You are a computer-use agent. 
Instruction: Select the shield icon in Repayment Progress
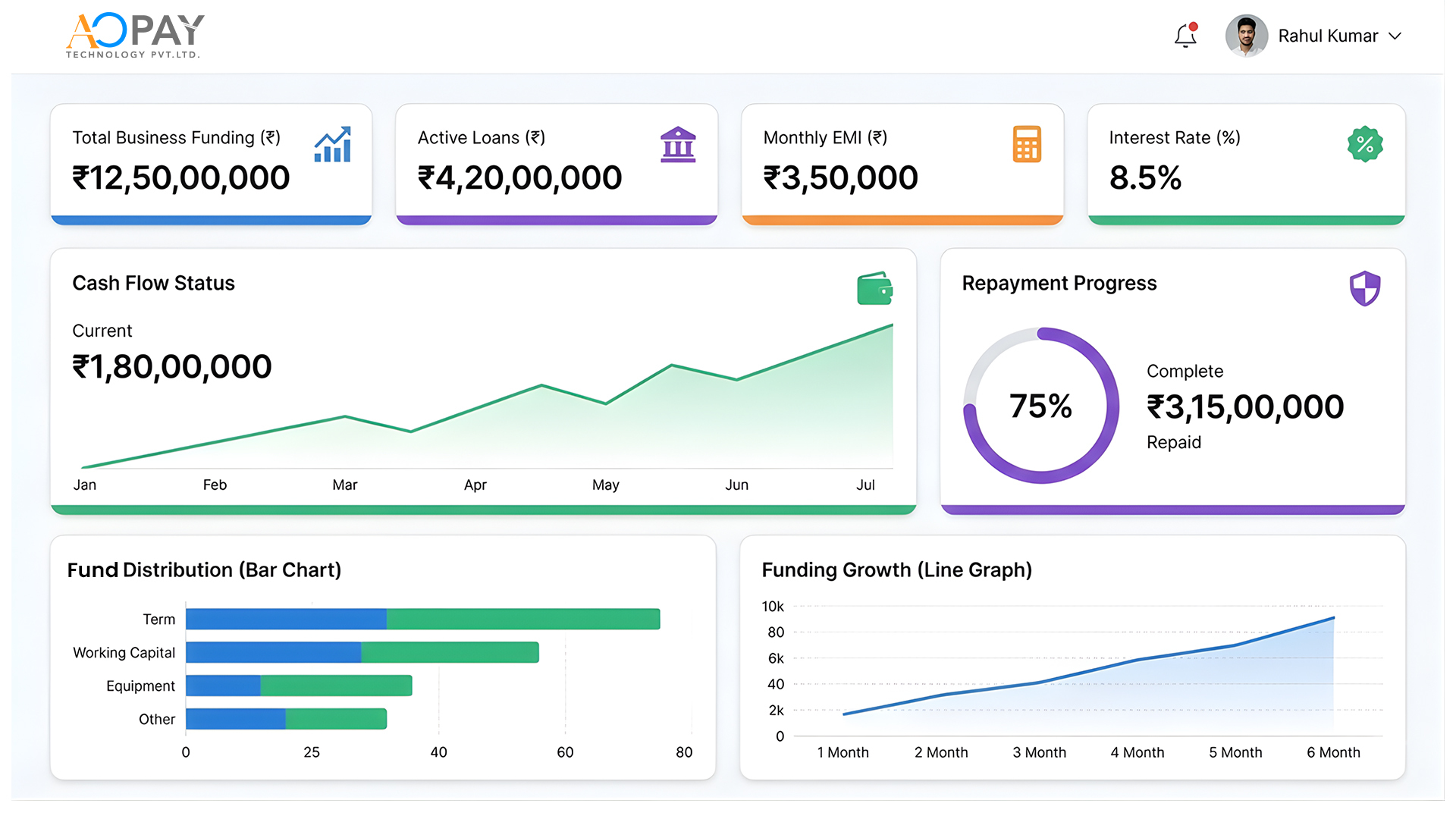[x=1365, y=288]
